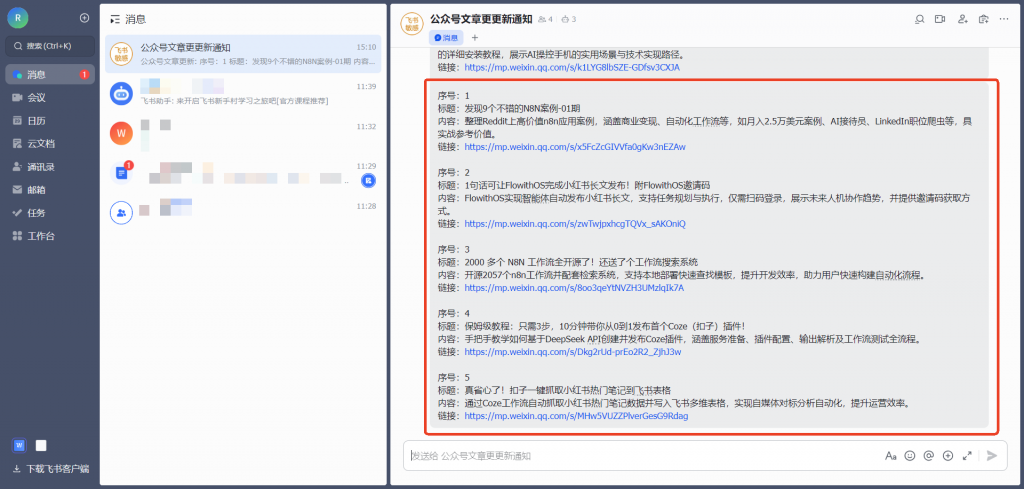The image size is (1024, 489).
Task: Click the send arrow button
Action: click(x=992, y=456)
